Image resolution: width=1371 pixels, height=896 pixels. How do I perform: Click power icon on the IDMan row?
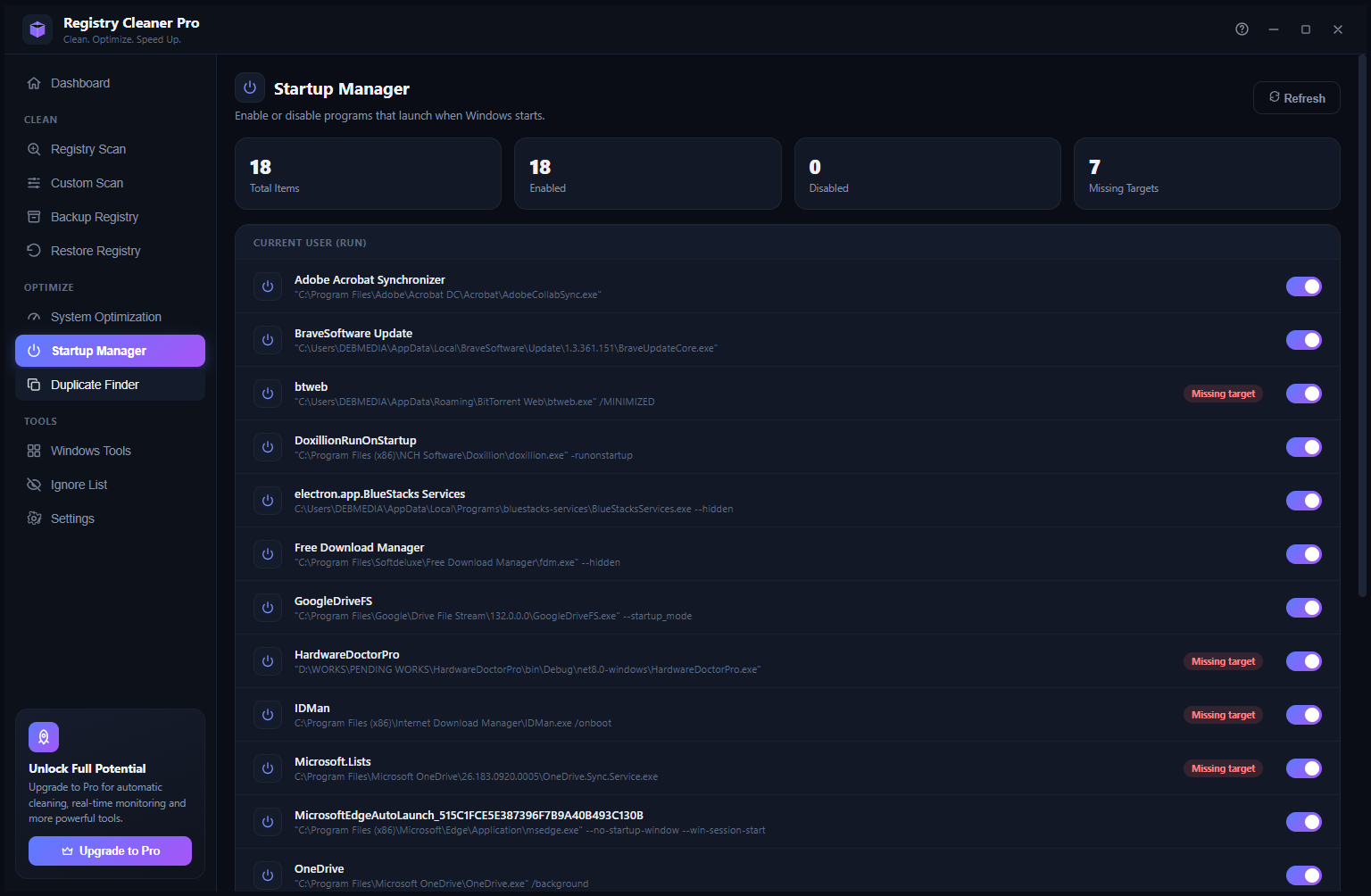pos(268,715)
